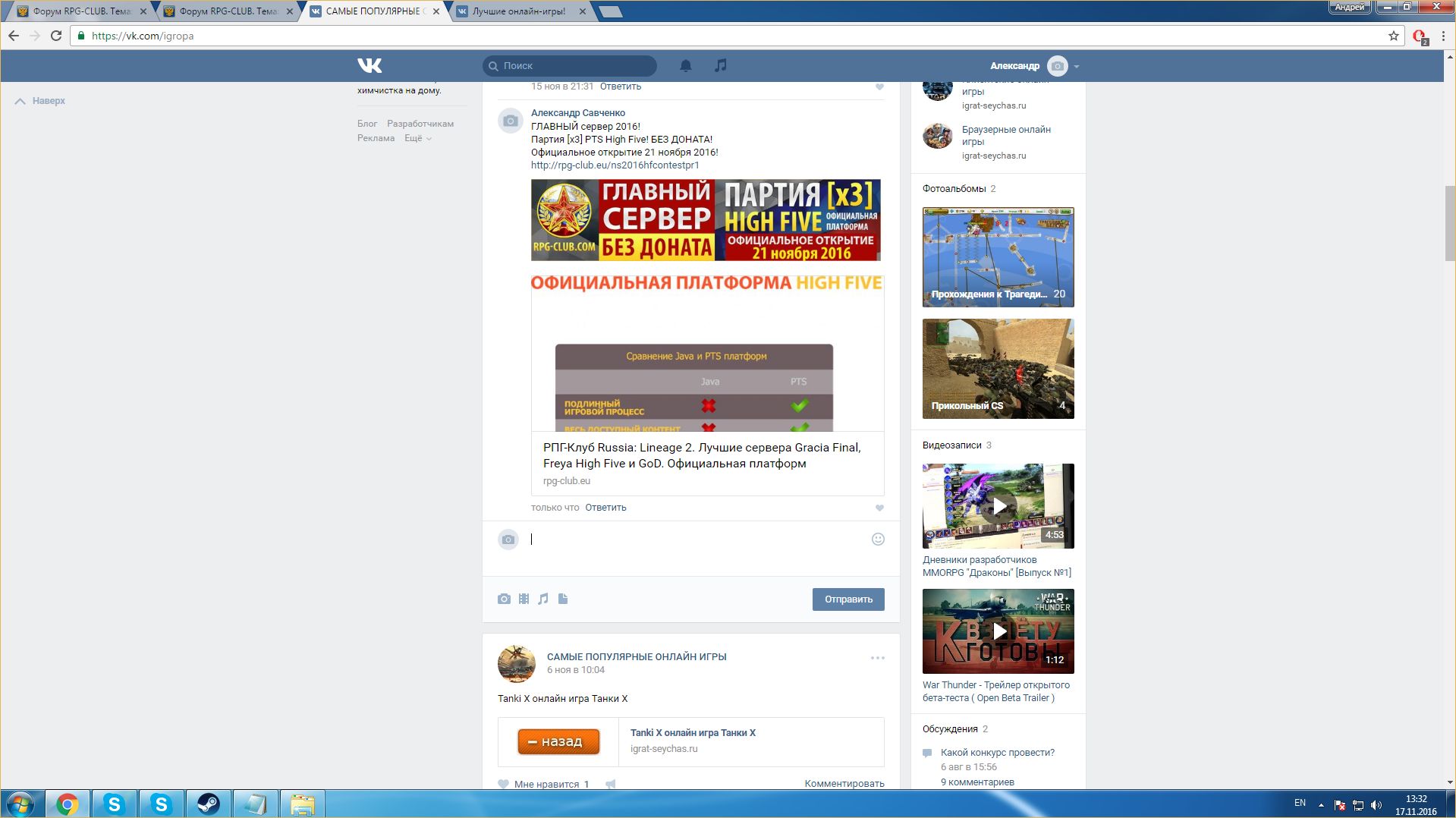Click the Браузерные онлайн игры avatar
The width and height of the screenshot is (1456, 818).
pyautogui.click(x=938, y=137)
